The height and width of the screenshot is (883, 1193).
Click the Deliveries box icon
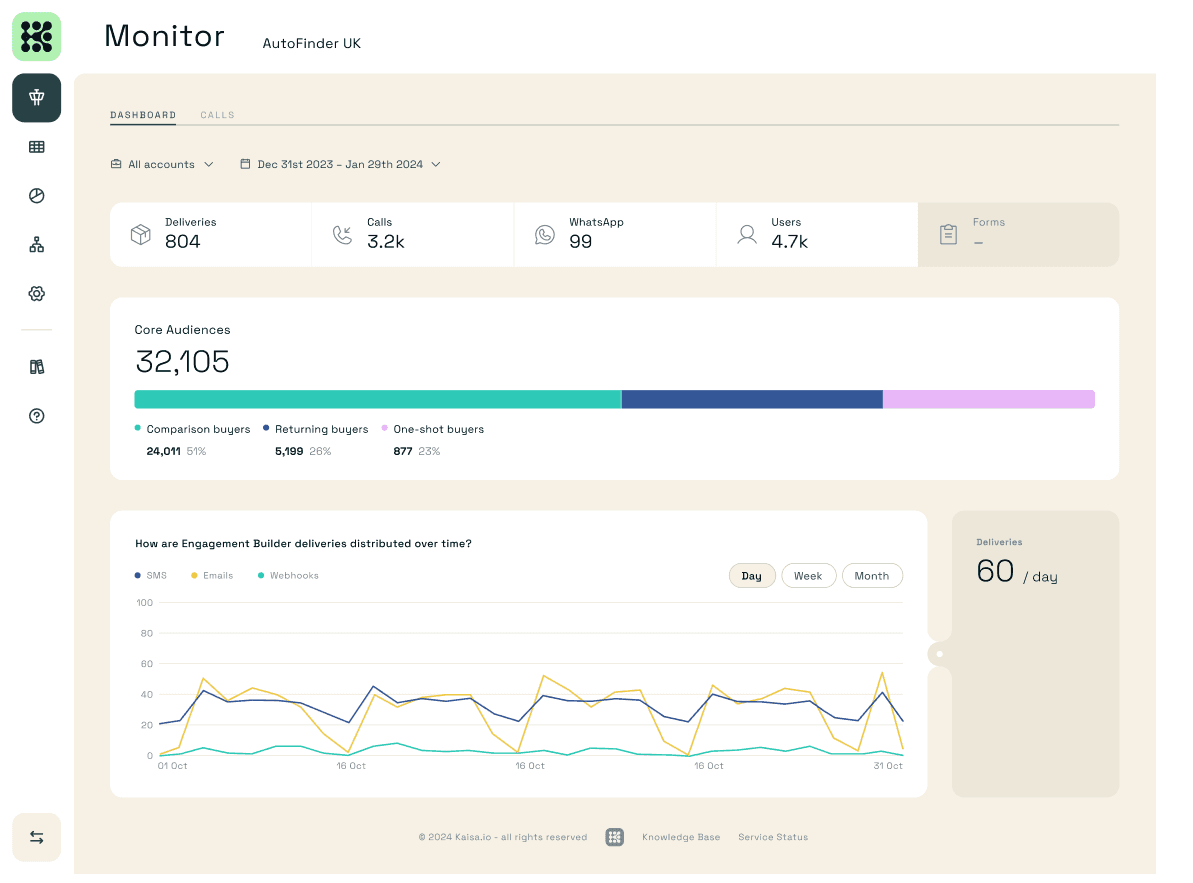[x=141, y=234]
